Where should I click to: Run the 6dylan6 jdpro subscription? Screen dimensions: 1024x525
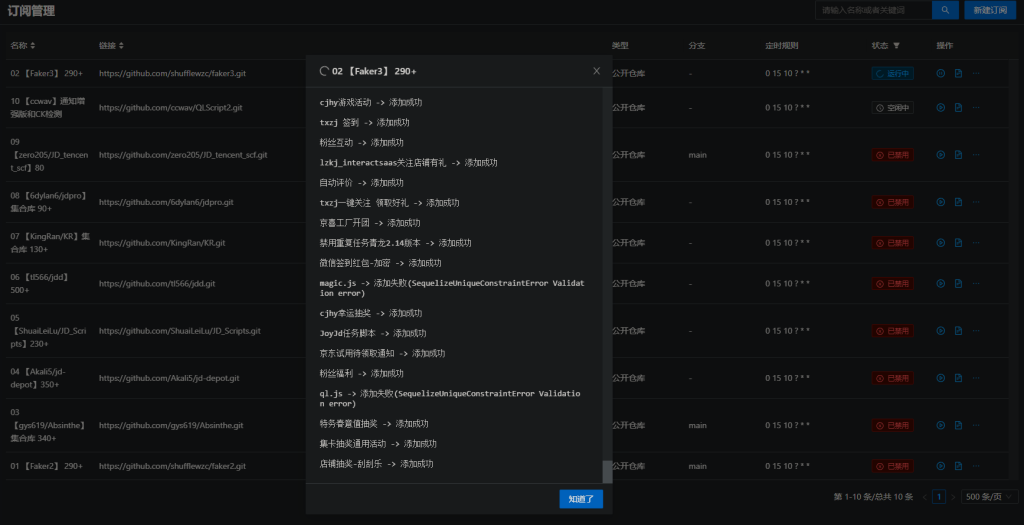pos(940,201)
